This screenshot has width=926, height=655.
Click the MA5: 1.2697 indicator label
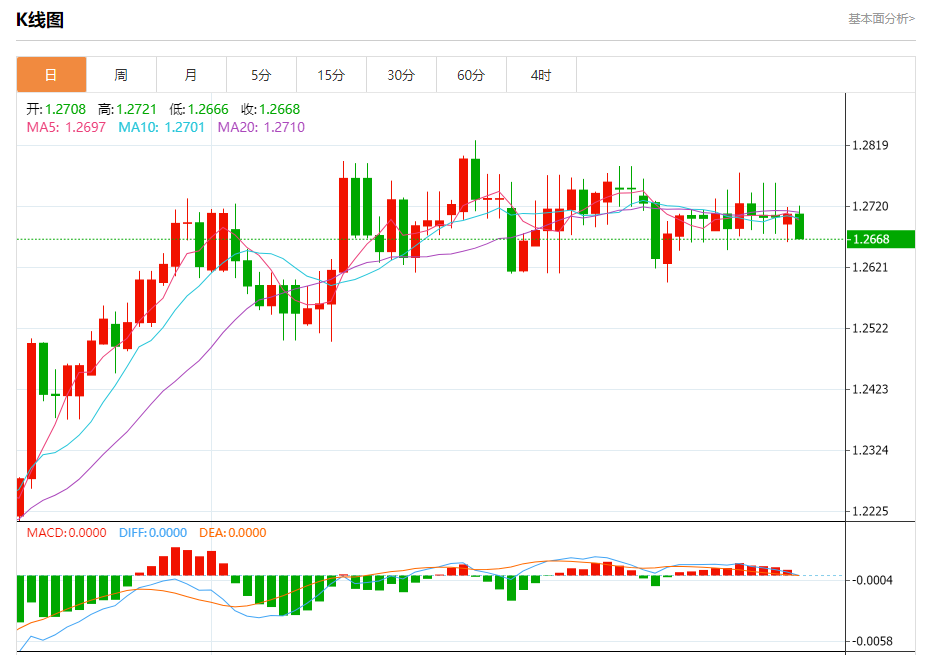tap(66, 127)
